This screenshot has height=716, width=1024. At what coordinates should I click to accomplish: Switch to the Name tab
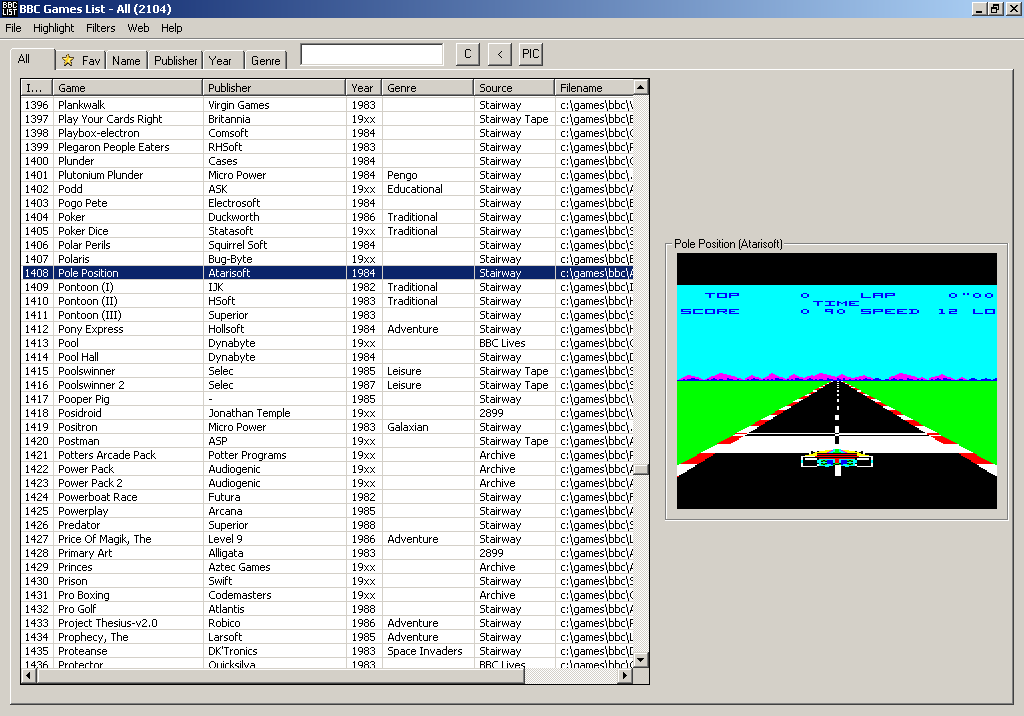126,61
